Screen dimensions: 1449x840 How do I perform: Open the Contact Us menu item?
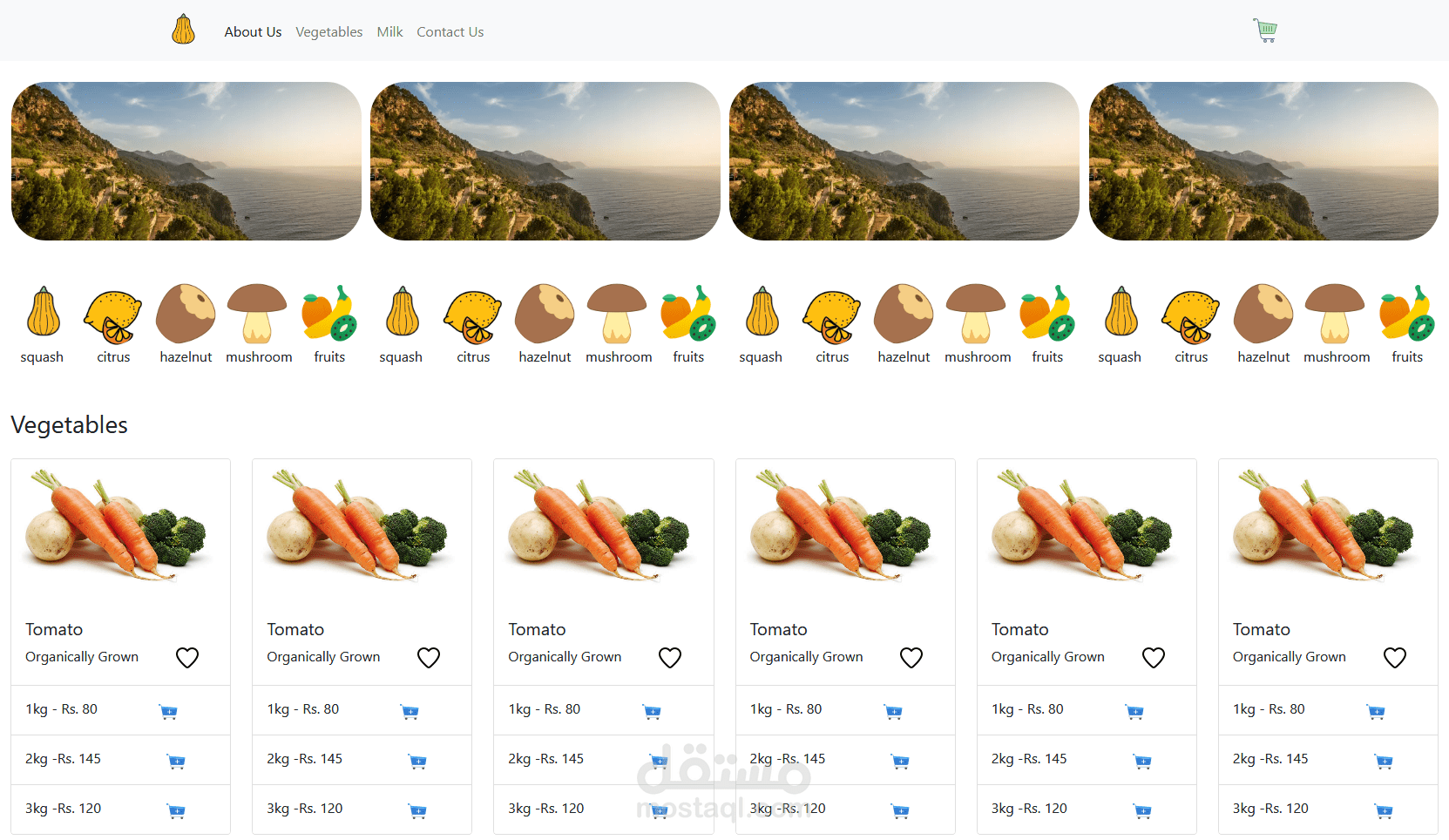click(450, 31)
